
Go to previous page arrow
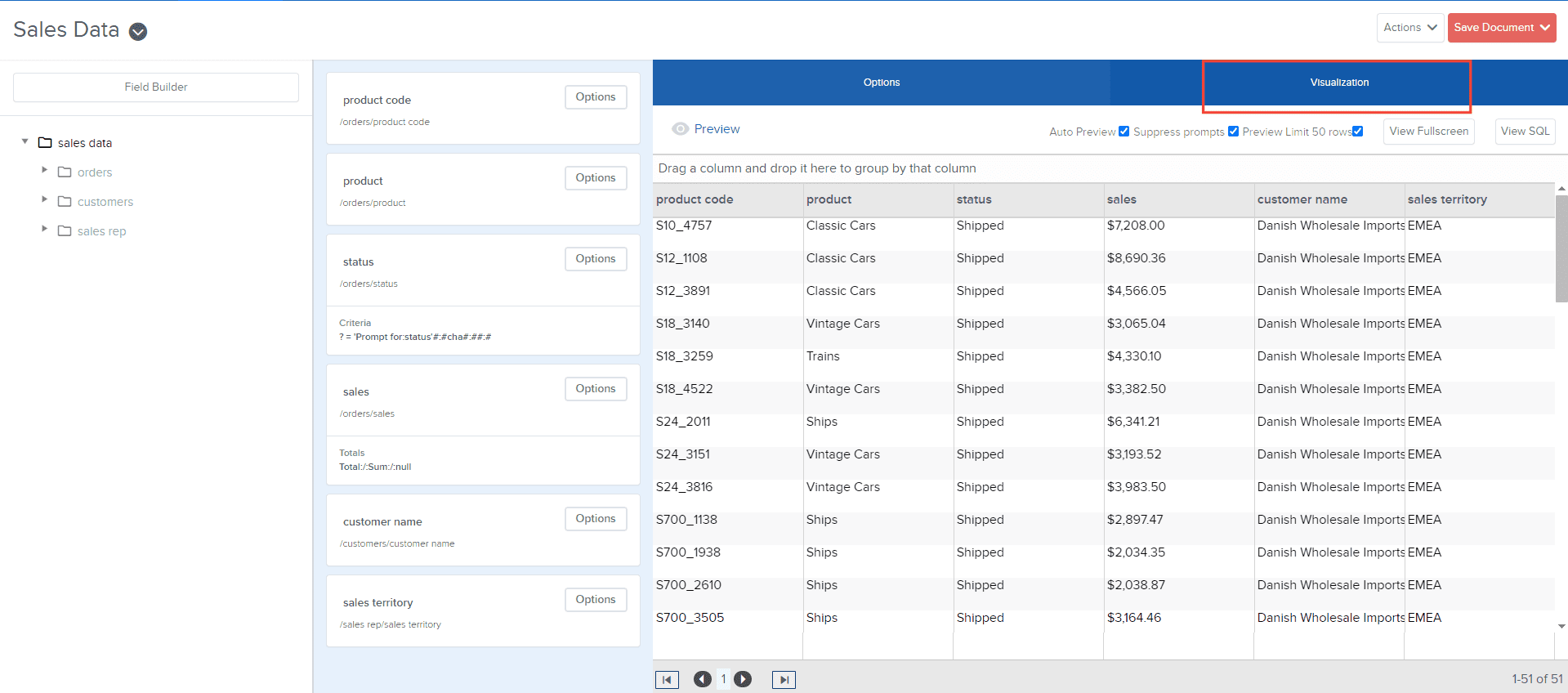(x=703, y=679)
